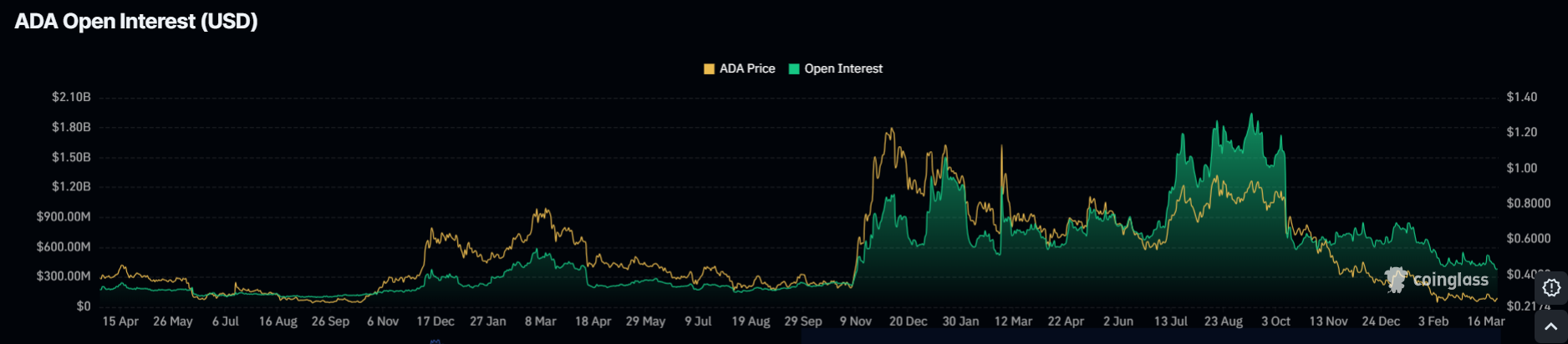
Task: Click the 20 Dec date label
Action: click(x=909, y=321)
